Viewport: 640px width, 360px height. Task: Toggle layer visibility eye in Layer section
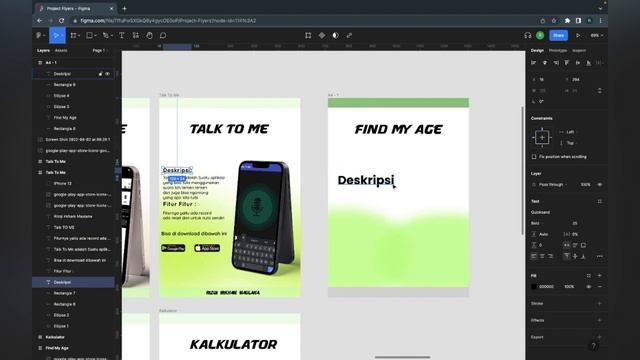coord(600,184)
